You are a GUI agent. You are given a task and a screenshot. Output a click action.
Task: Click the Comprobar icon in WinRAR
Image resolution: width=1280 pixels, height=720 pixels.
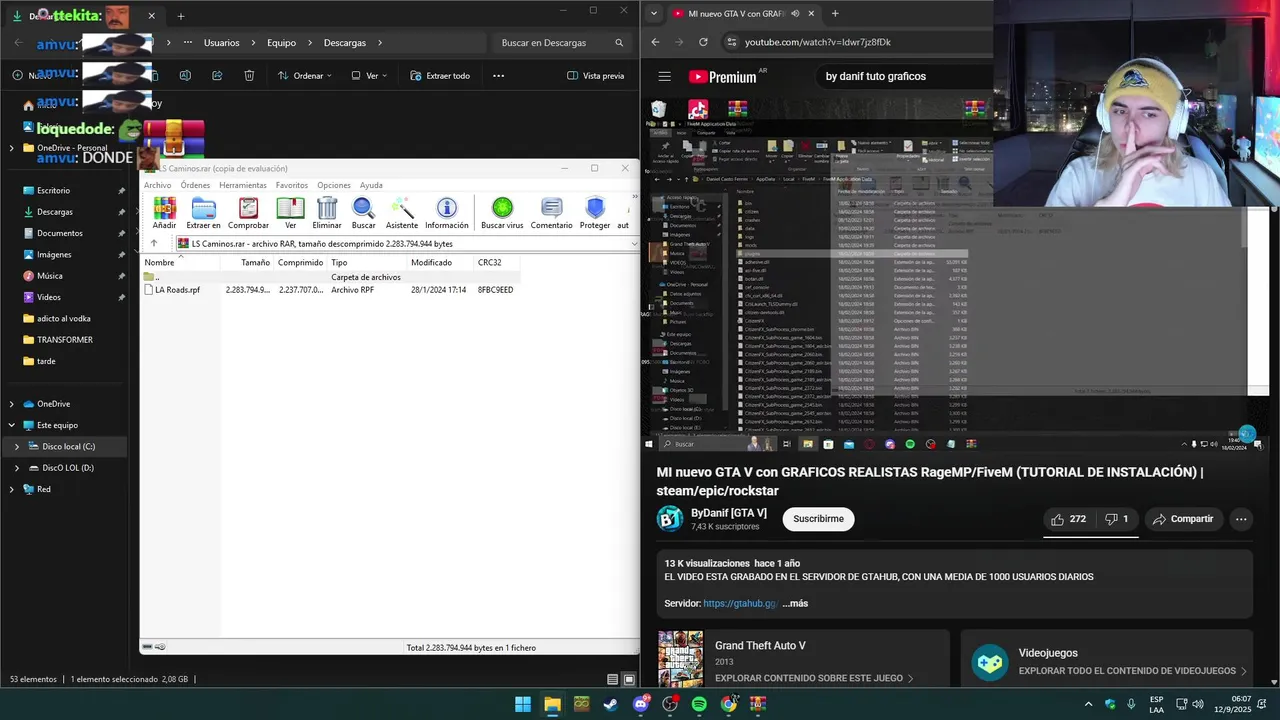(x=248, y=213)
